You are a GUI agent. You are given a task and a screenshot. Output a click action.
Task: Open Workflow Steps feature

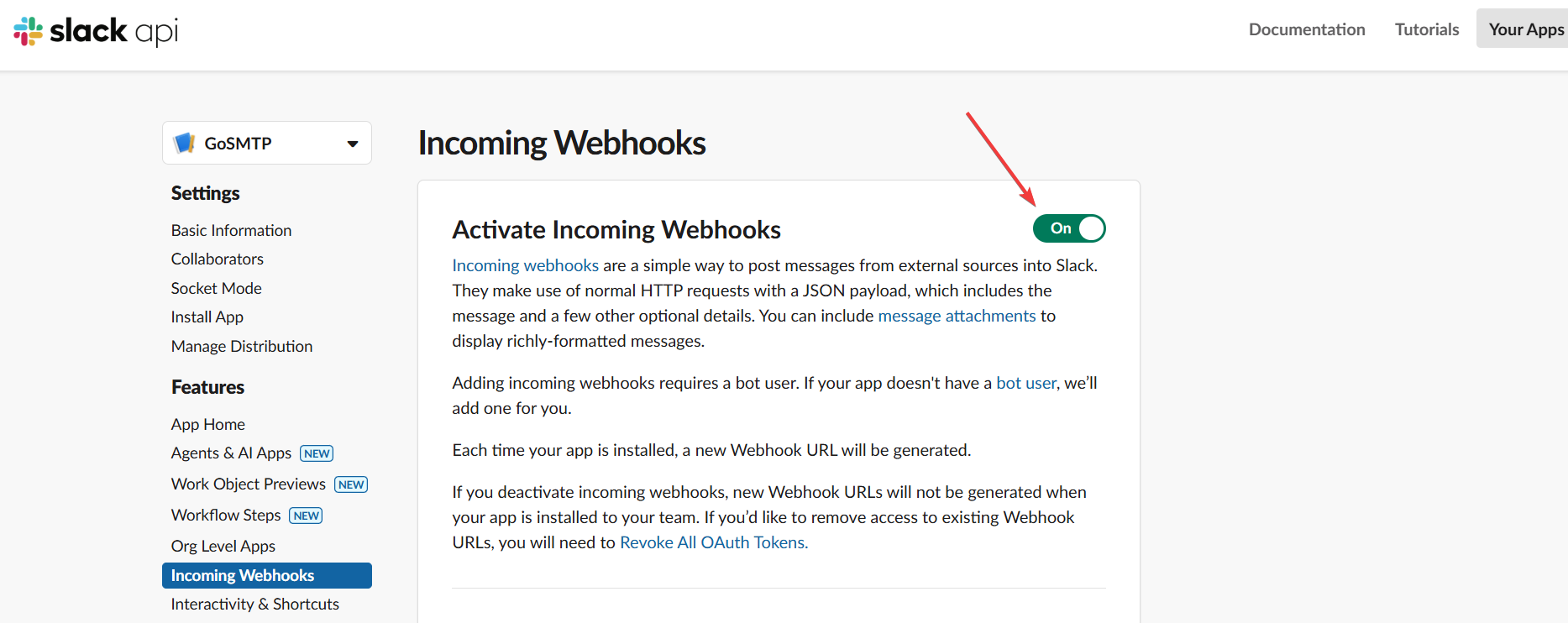point(226,515)
